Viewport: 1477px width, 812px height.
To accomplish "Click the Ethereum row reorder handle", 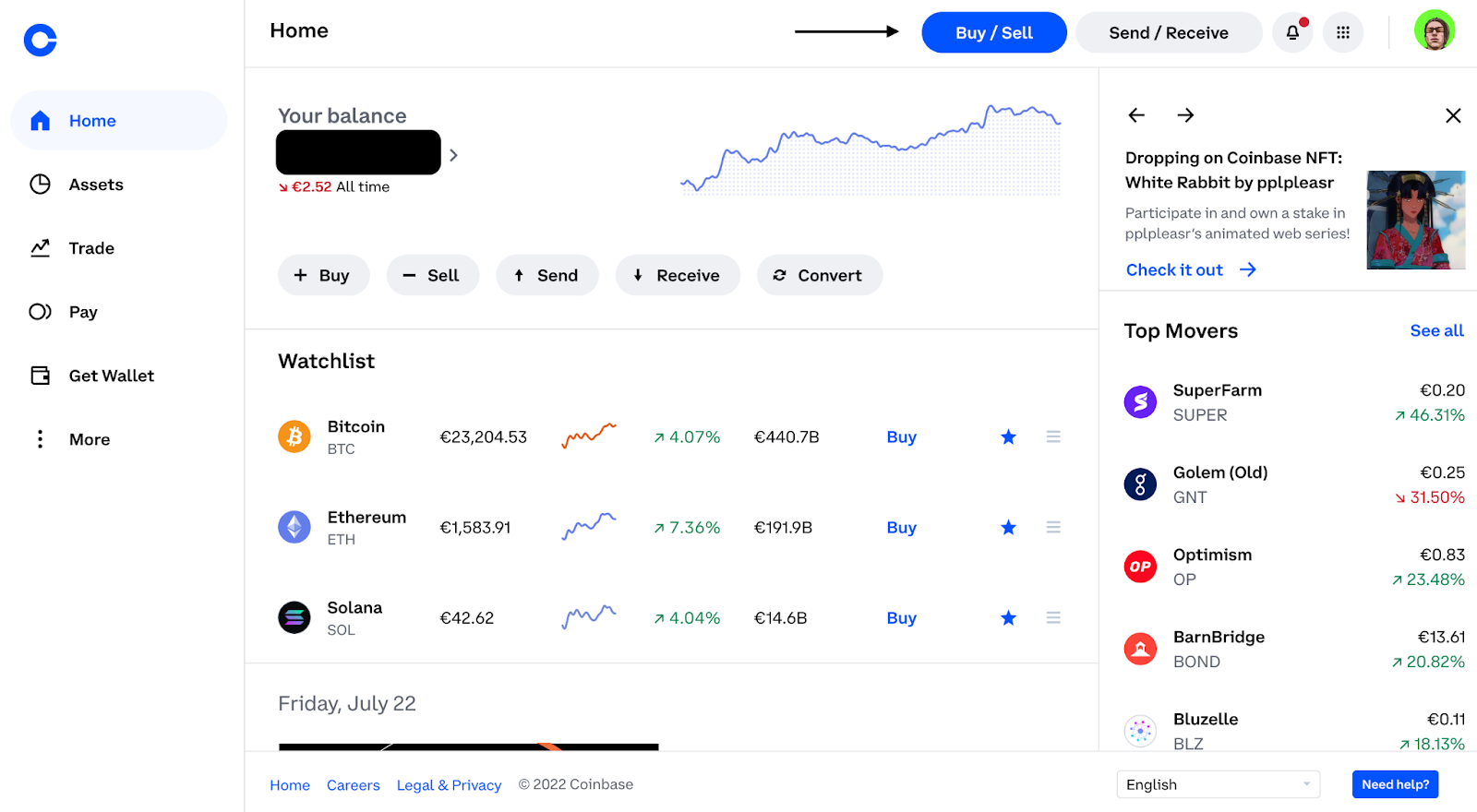I will (x=1053, y=527).
